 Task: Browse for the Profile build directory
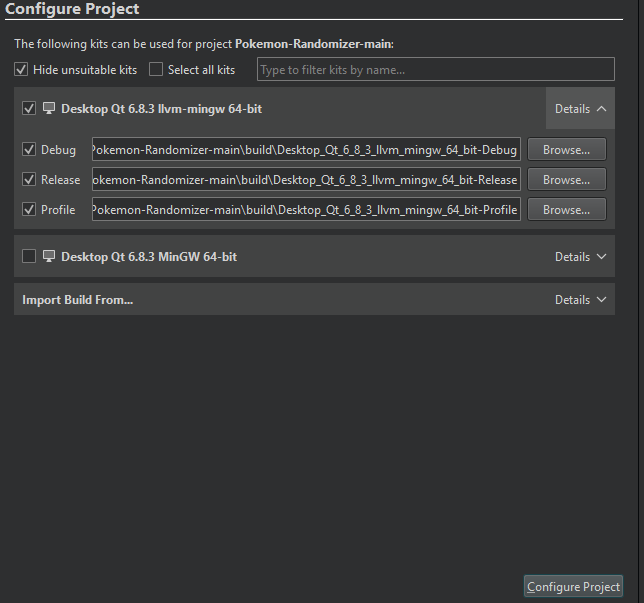[x=567, y=209]
